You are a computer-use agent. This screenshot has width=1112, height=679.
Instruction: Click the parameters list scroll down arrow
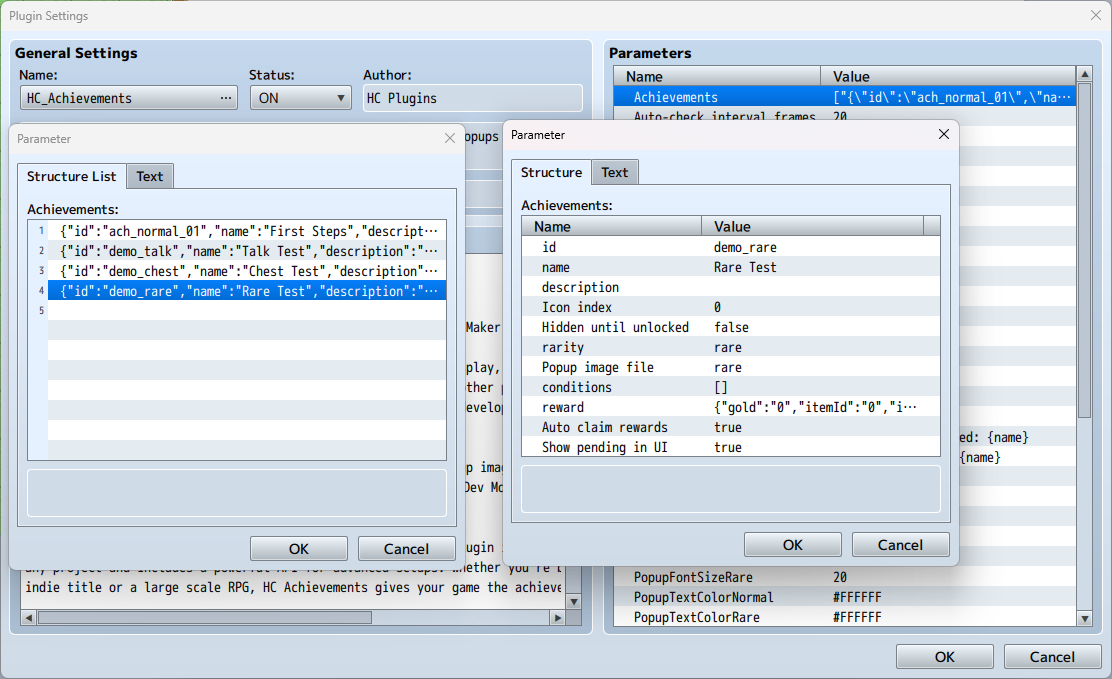click(1085, 619)
